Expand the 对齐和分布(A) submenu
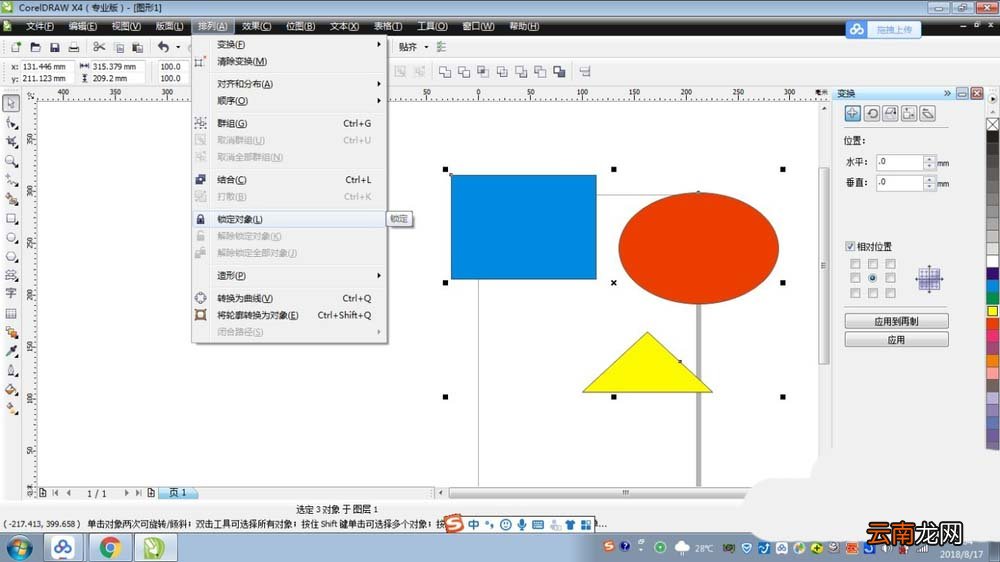Image resolution: width=1000 pixels, height=562 pixels. (289, 84)
